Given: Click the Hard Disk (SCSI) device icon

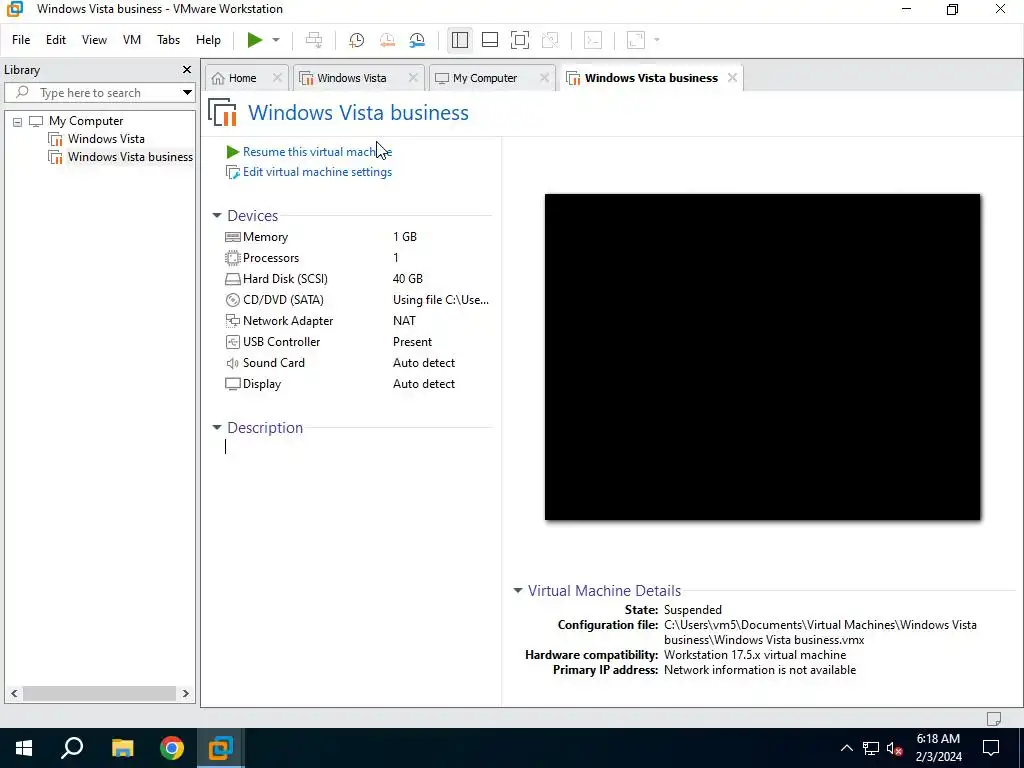Looking at the screenshot, I should pyautogui.click(x=232, y=279).
